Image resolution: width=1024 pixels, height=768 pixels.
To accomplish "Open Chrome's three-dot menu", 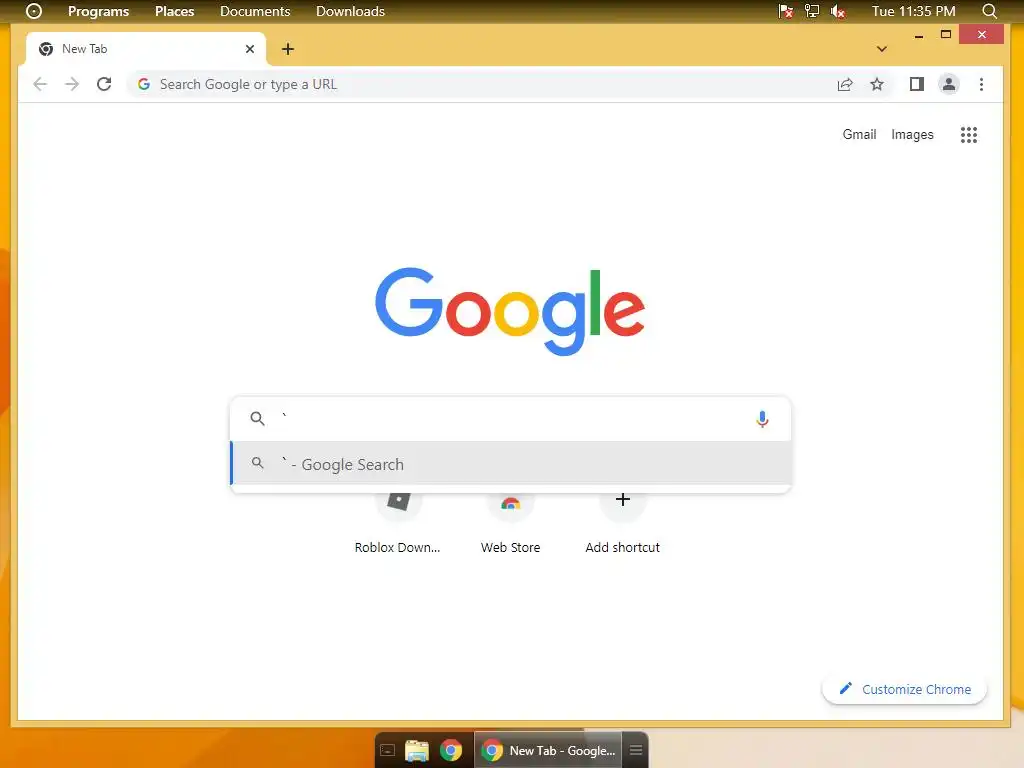I will coord(981,84).
